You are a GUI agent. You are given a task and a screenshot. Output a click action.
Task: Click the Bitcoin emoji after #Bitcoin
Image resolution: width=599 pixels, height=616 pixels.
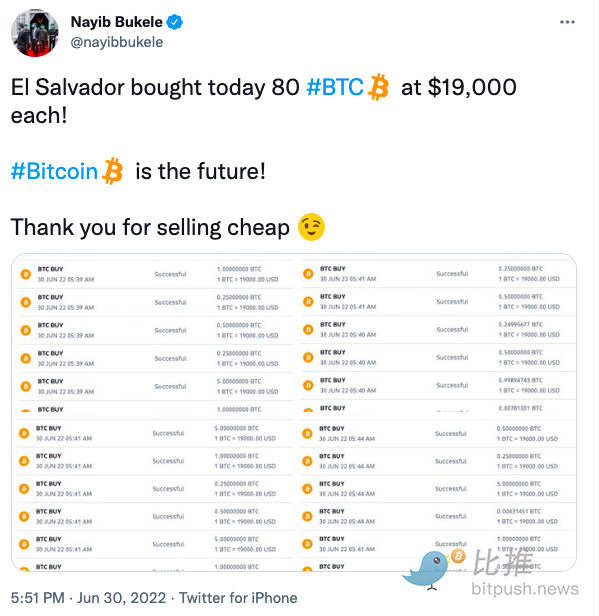point(112,171)
